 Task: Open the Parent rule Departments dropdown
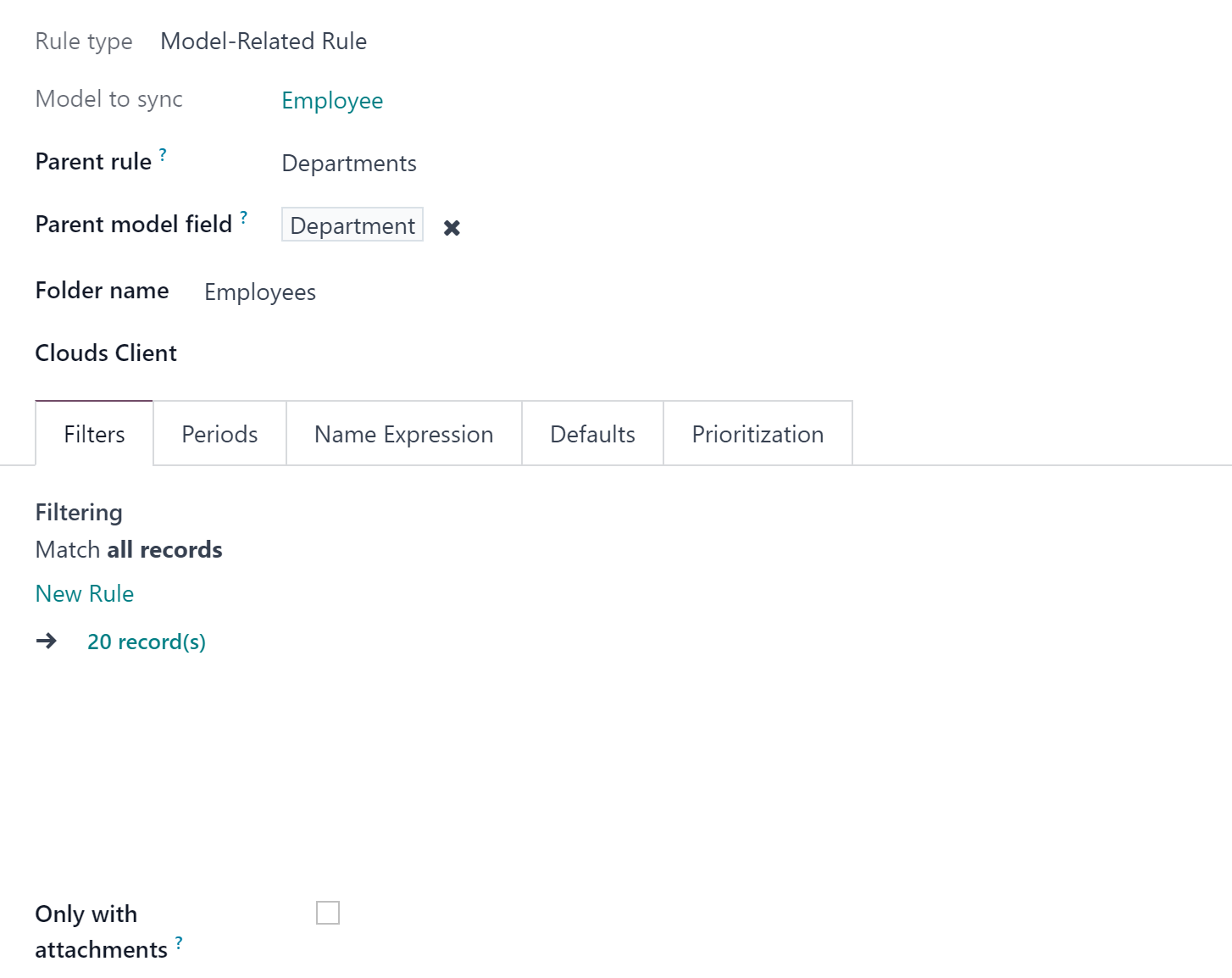[349, 163]
